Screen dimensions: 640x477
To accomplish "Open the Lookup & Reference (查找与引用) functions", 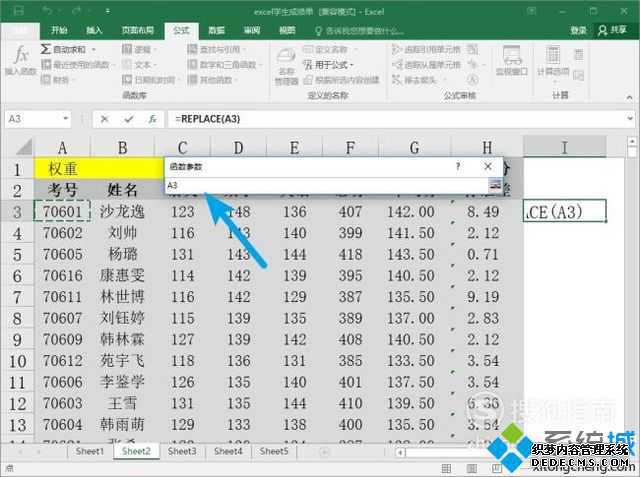I will coord(216,49).
